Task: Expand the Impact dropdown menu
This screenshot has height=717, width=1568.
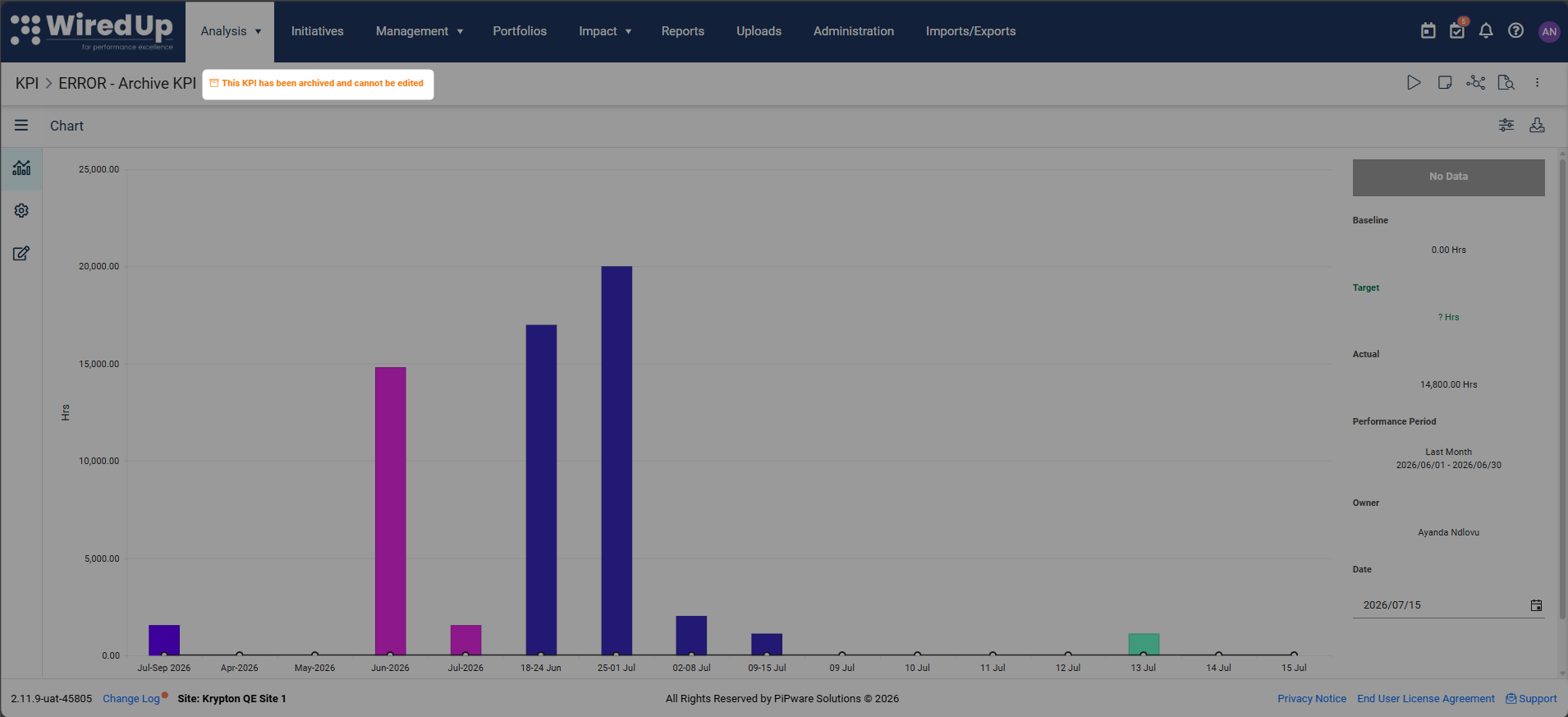Action: pos(605,31)
